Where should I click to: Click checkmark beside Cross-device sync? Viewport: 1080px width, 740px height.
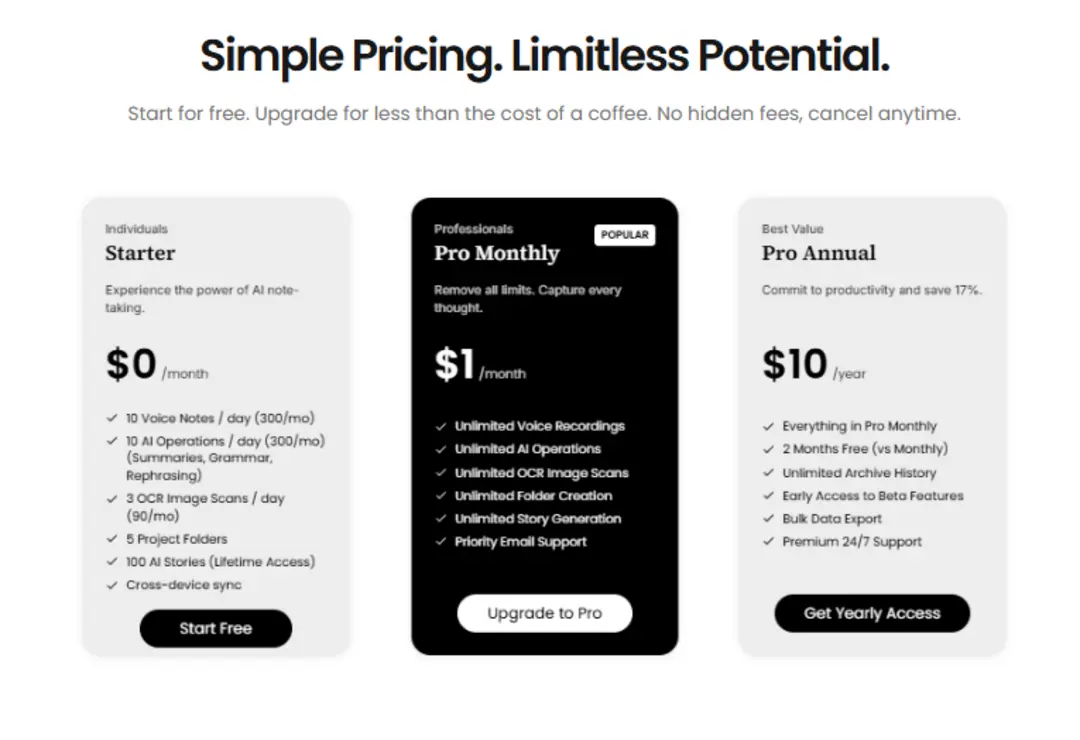coord(111,585)
